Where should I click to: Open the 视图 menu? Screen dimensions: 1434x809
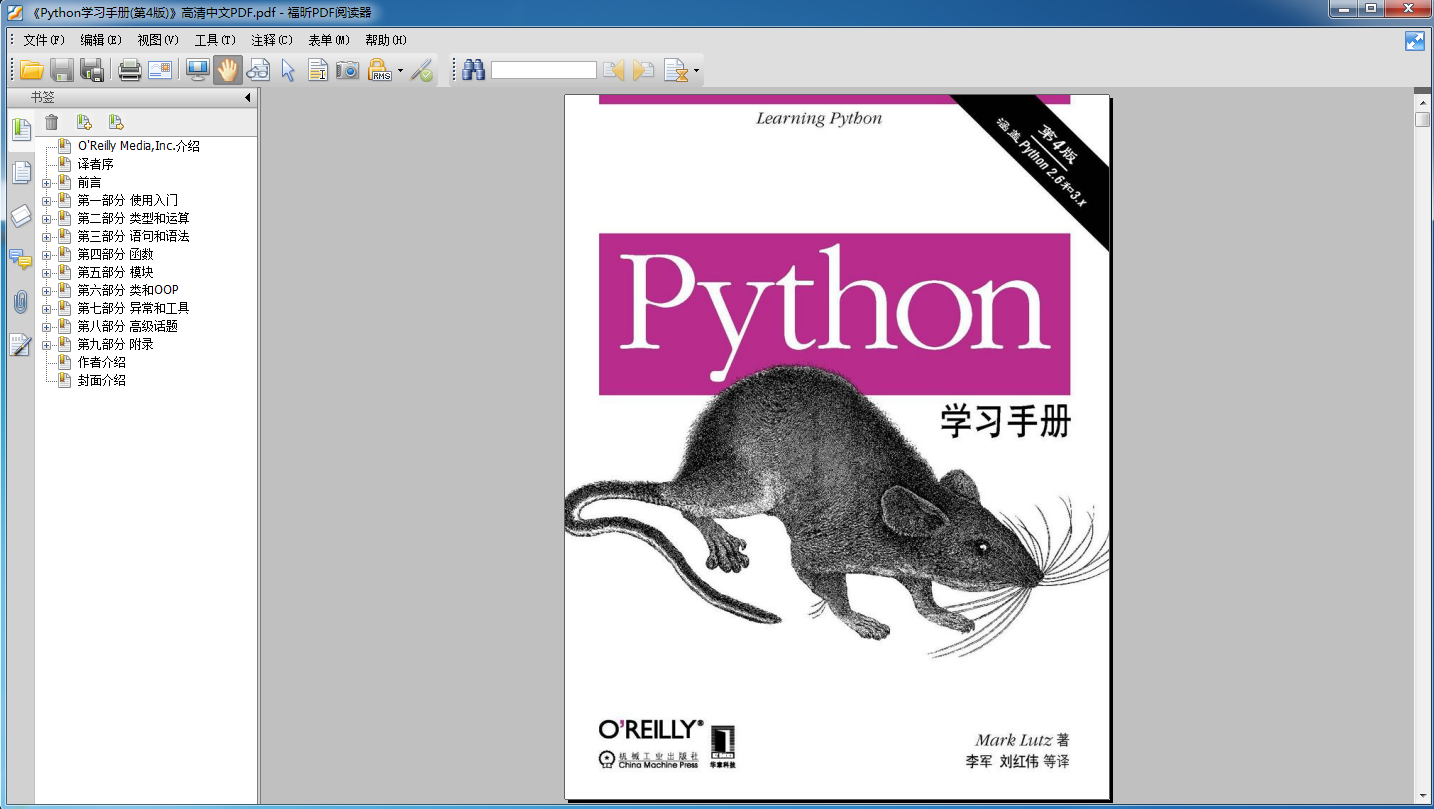click(x=156, y=40)
